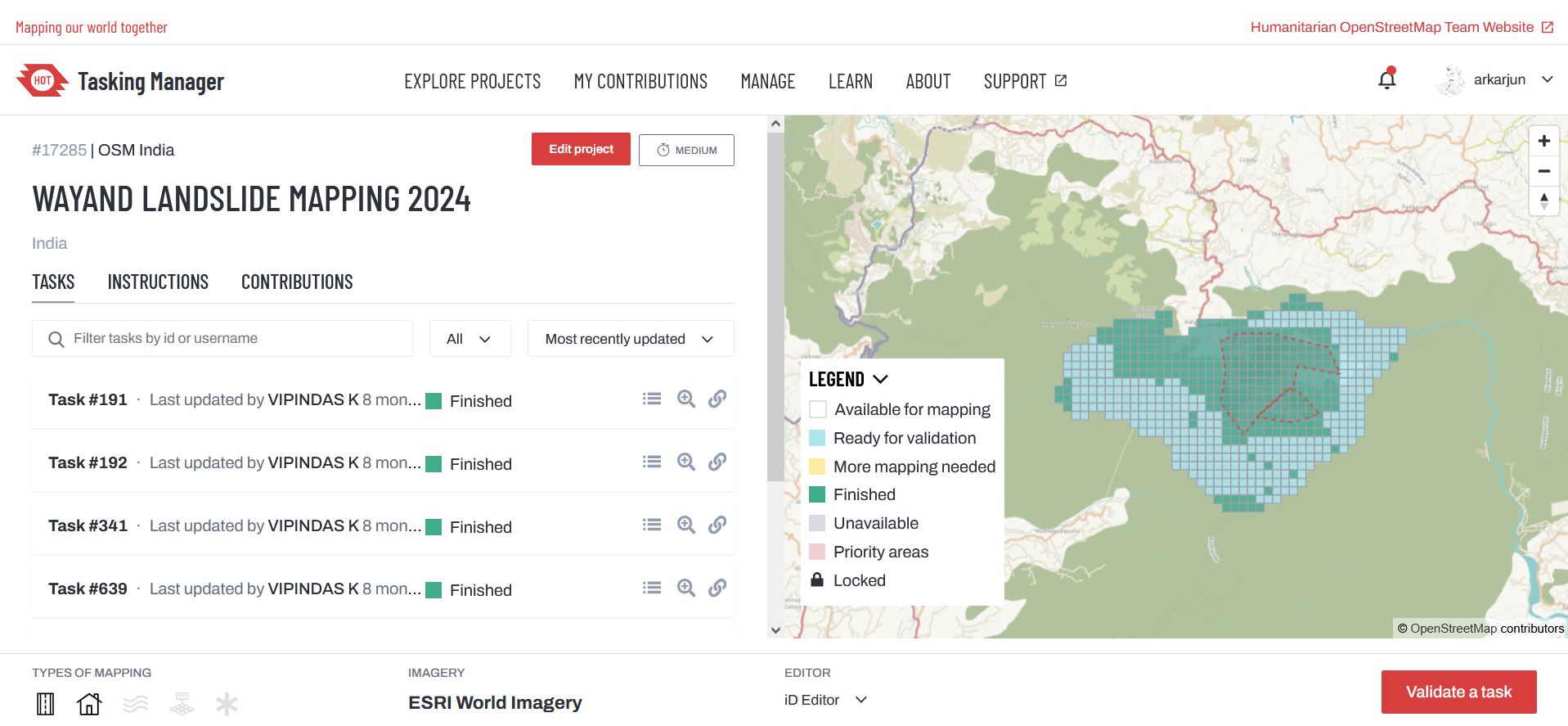Click Validate a task
The height and width of the screenshot is (726, 1568).
[x=1458, y=692]
